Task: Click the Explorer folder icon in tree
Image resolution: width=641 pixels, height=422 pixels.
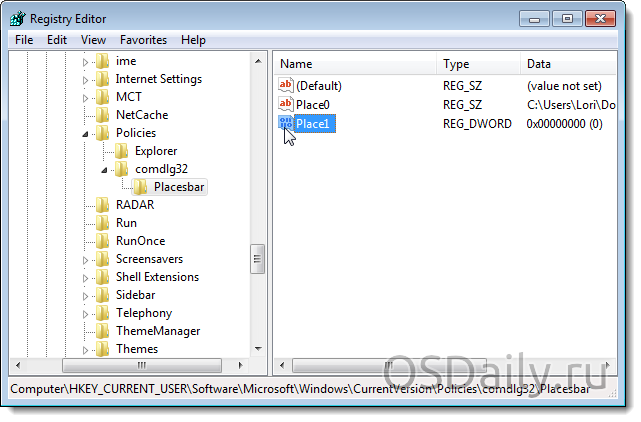Action: click(x=122, y=151)
